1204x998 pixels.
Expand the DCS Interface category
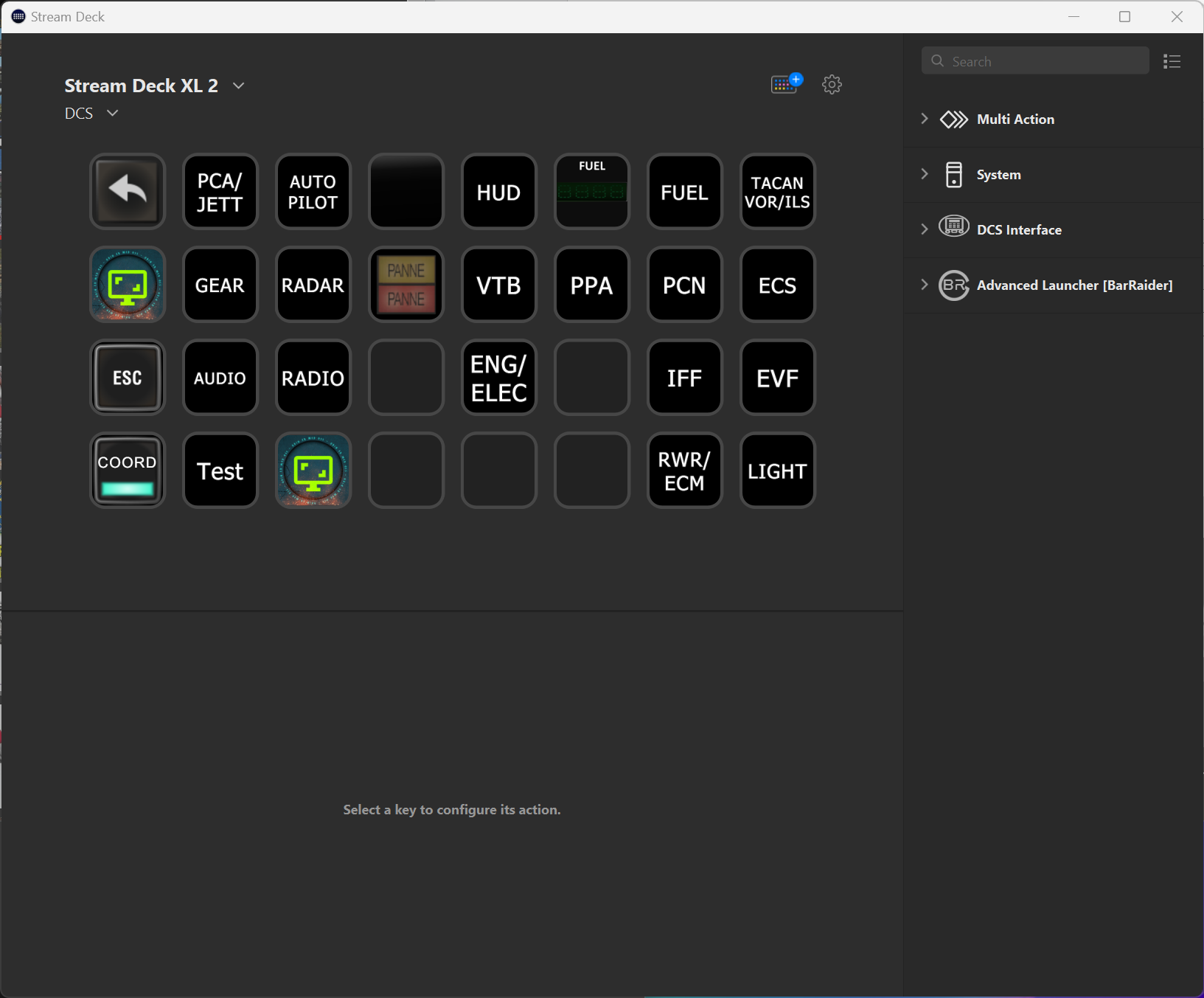[x=925, y=229]
